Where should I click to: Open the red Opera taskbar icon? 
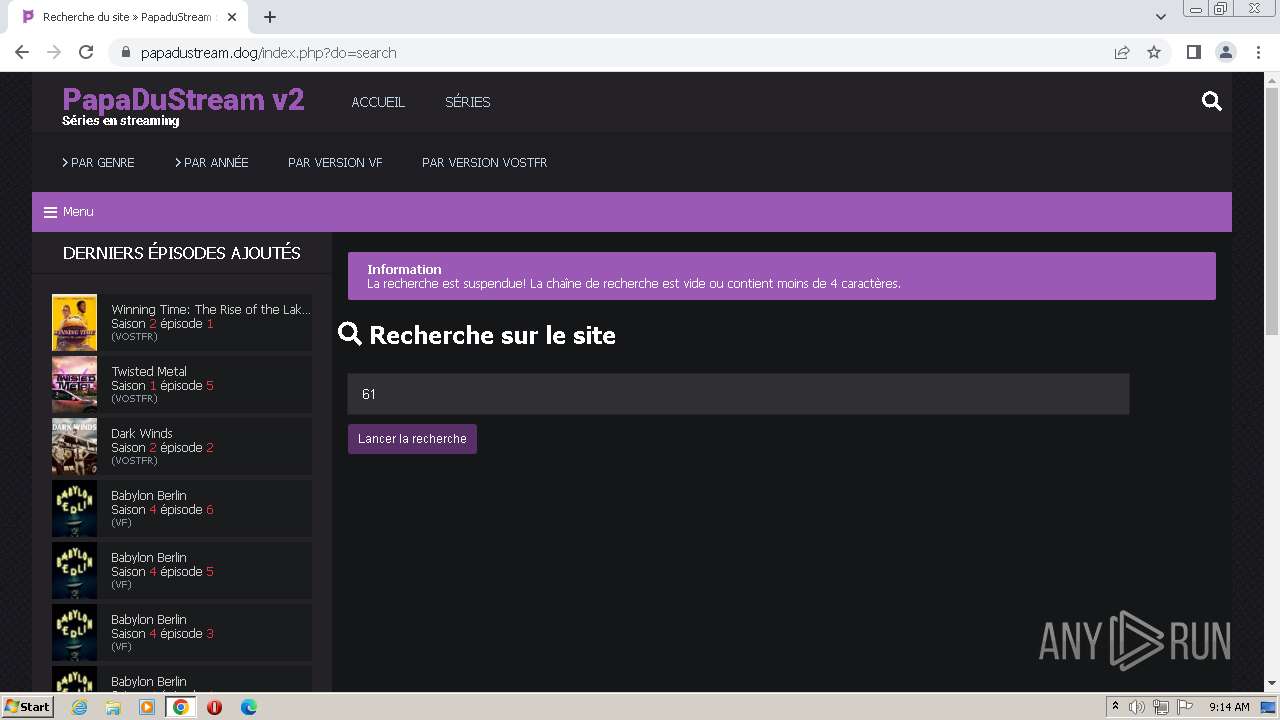tap(214, 707)
